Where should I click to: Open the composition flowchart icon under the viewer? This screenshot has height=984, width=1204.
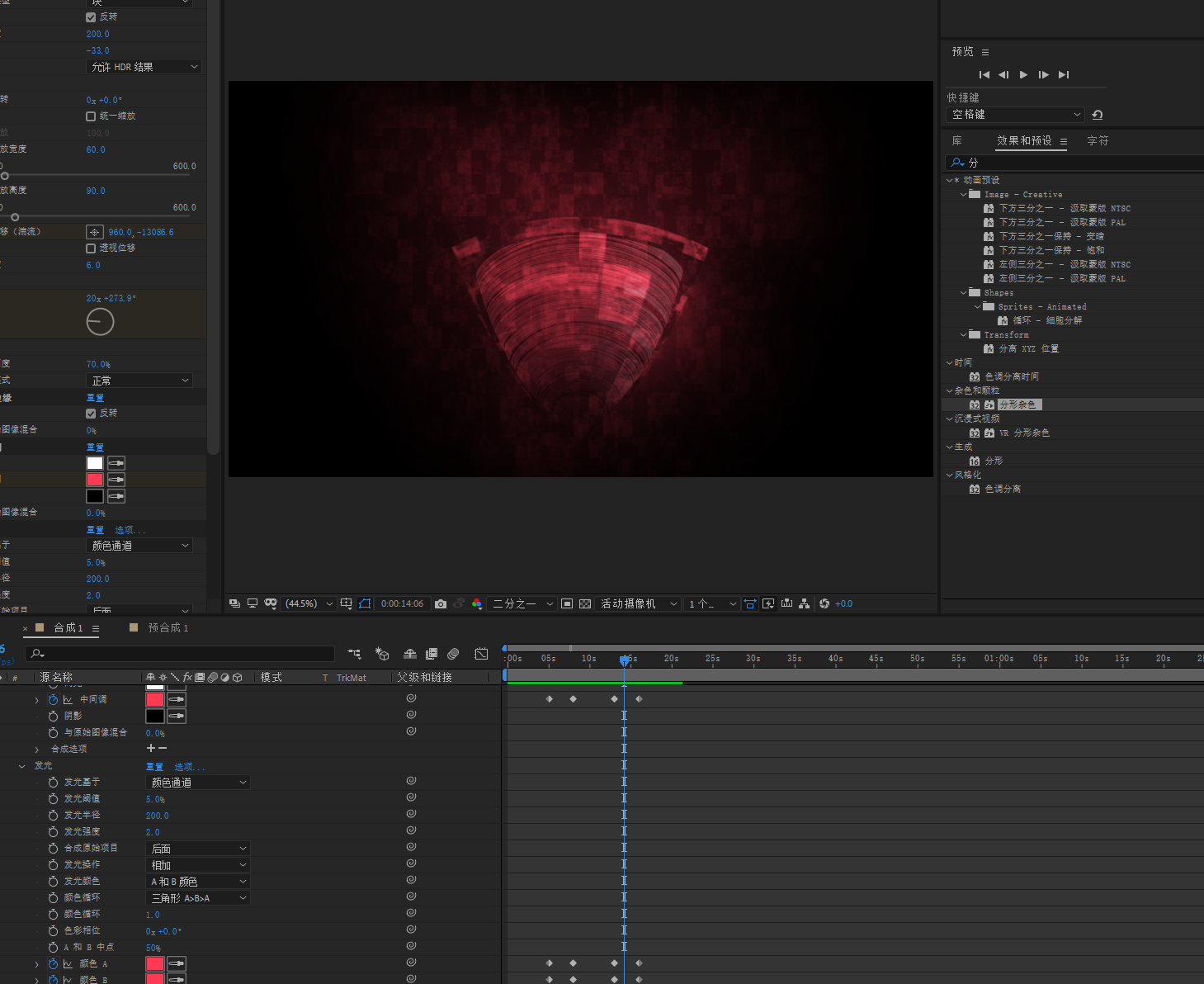804,603
